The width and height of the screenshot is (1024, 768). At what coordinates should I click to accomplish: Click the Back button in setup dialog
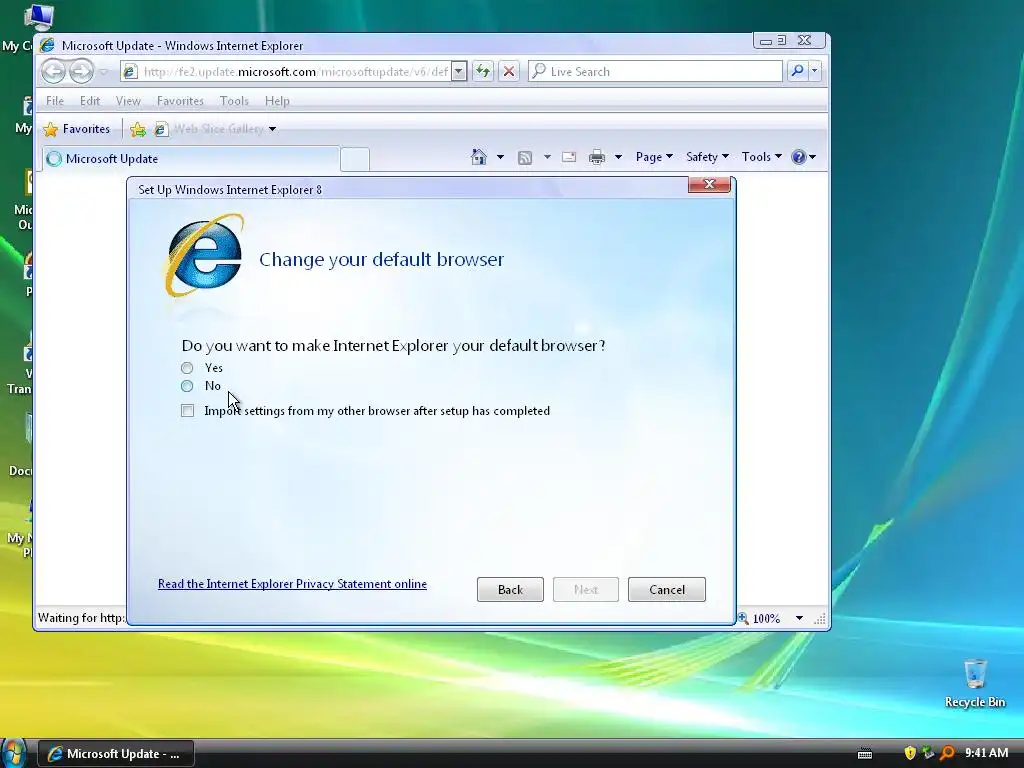click(510, 590)
